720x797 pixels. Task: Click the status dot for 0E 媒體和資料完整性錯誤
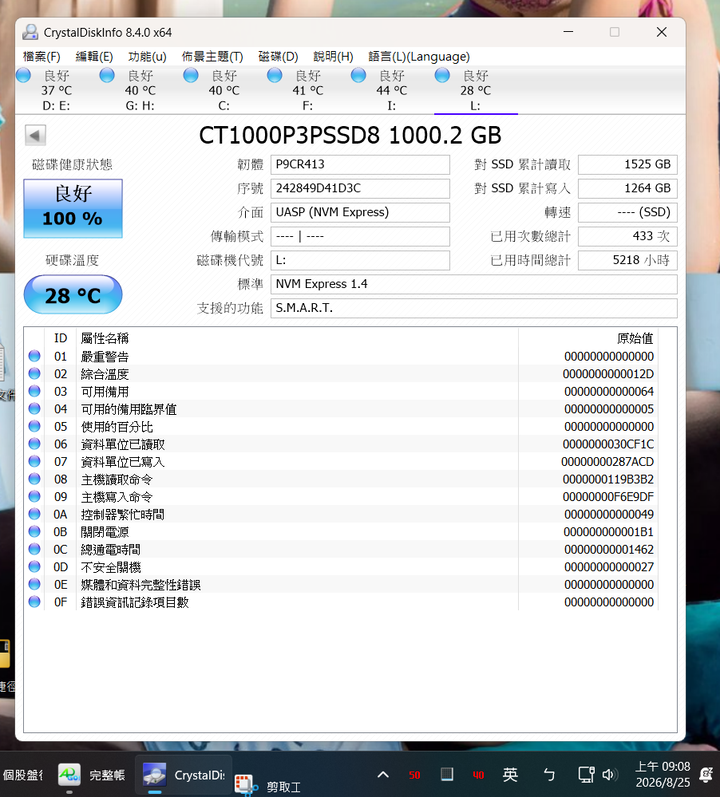point(35,584)
